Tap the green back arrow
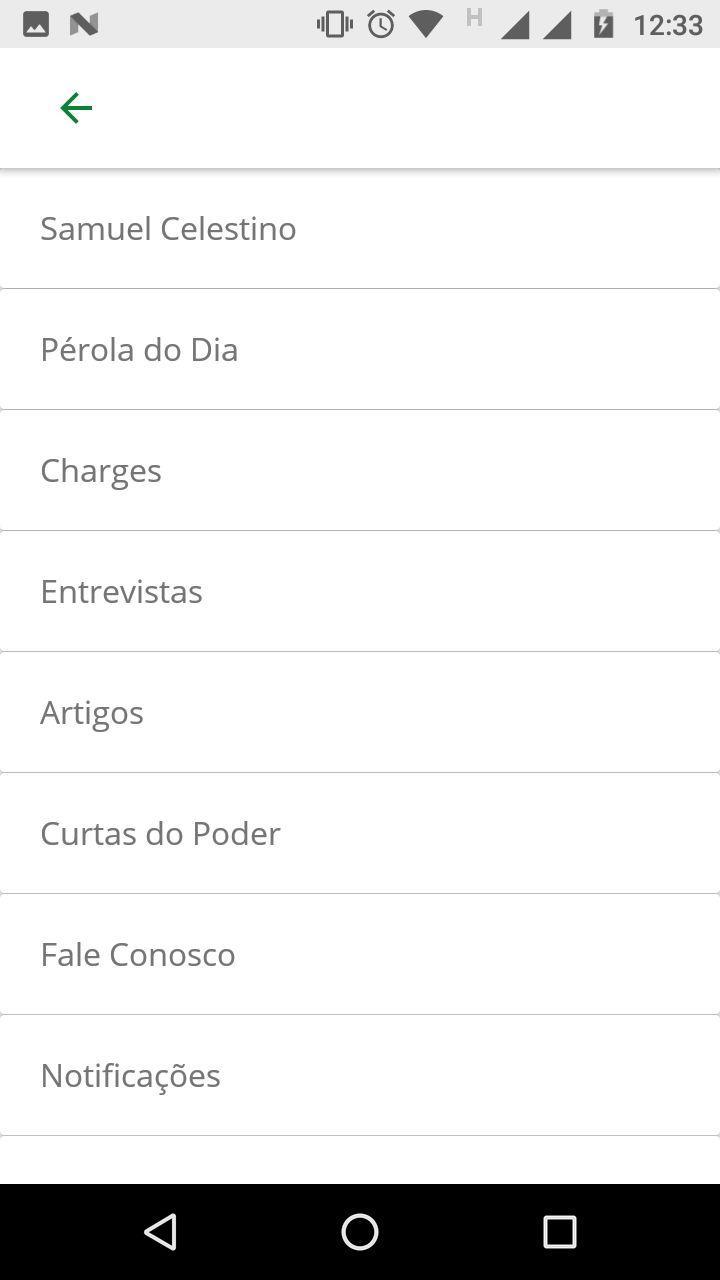This screenshot has height=1280, width=720. coord(76,108)
